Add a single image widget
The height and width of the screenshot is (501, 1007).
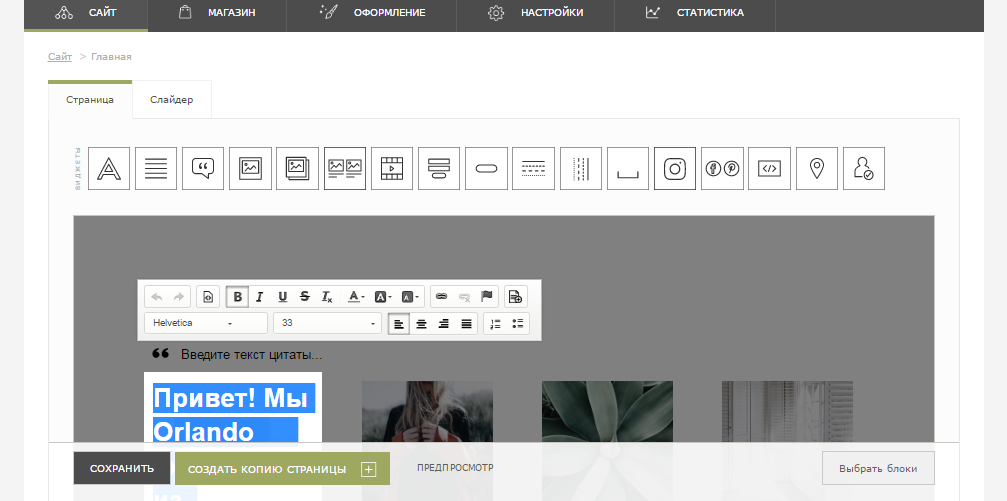[250, 168]
